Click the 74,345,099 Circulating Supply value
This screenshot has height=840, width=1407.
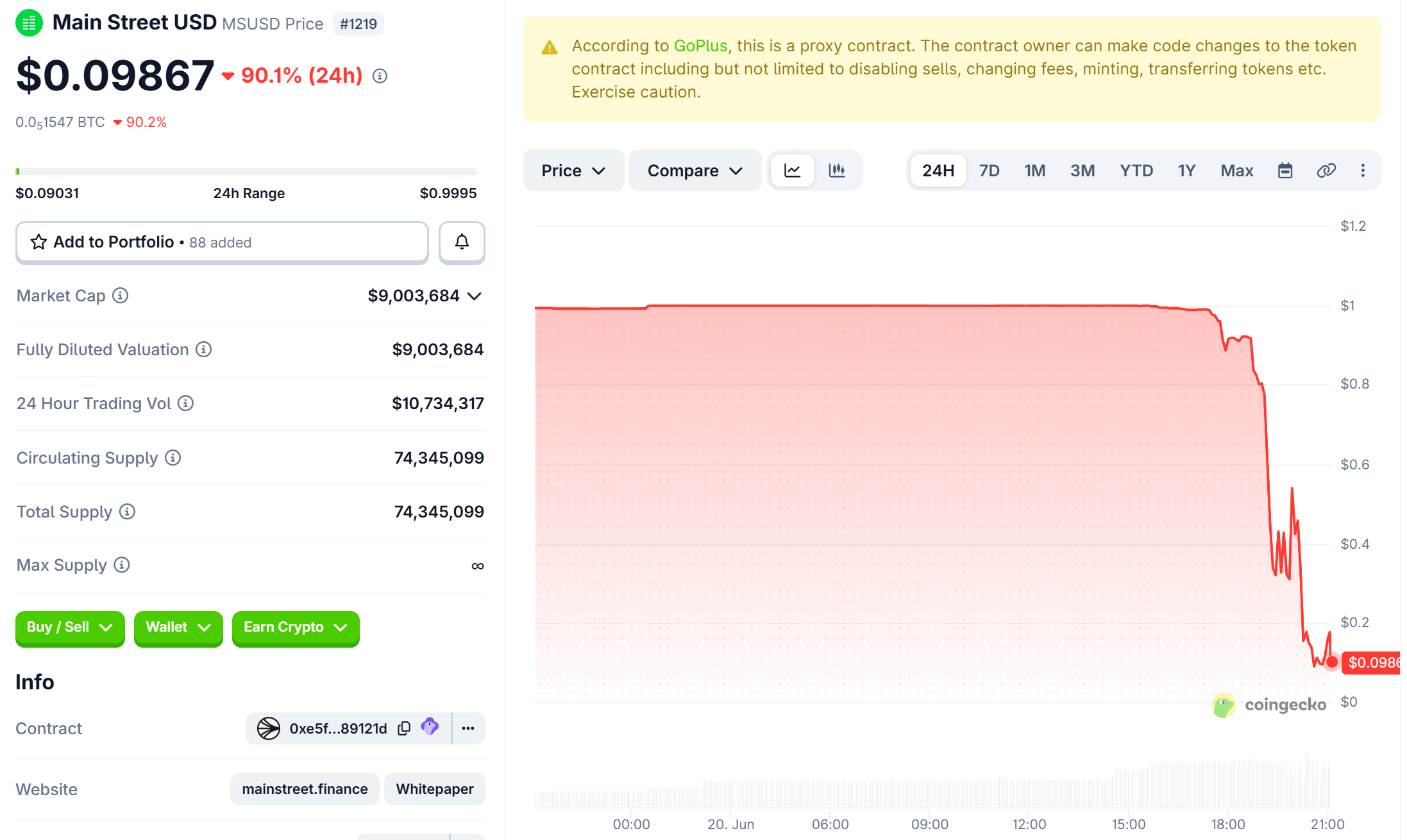439,458
